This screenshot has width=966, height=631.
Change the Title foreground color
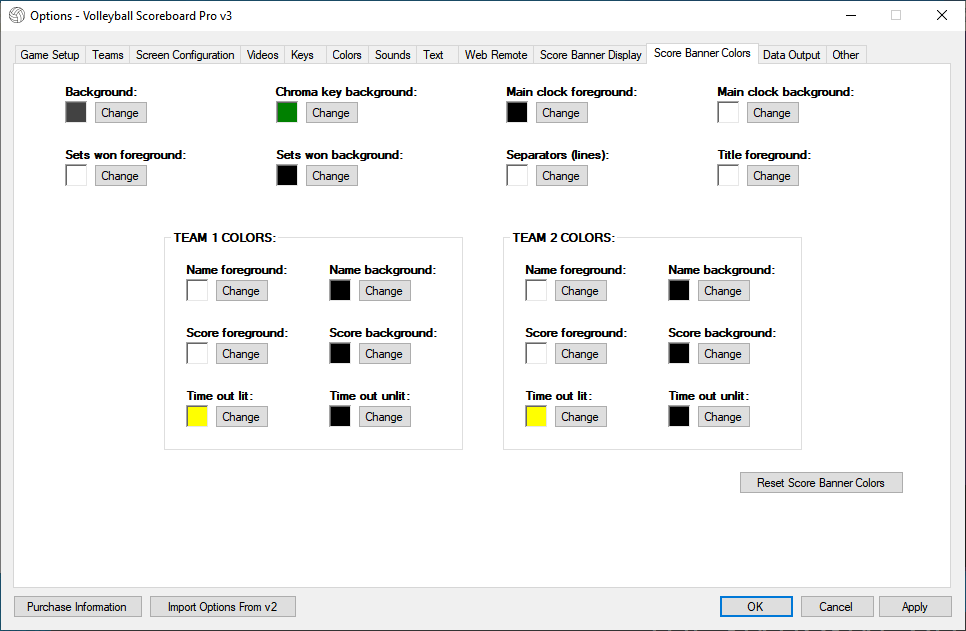coord(771,176)
